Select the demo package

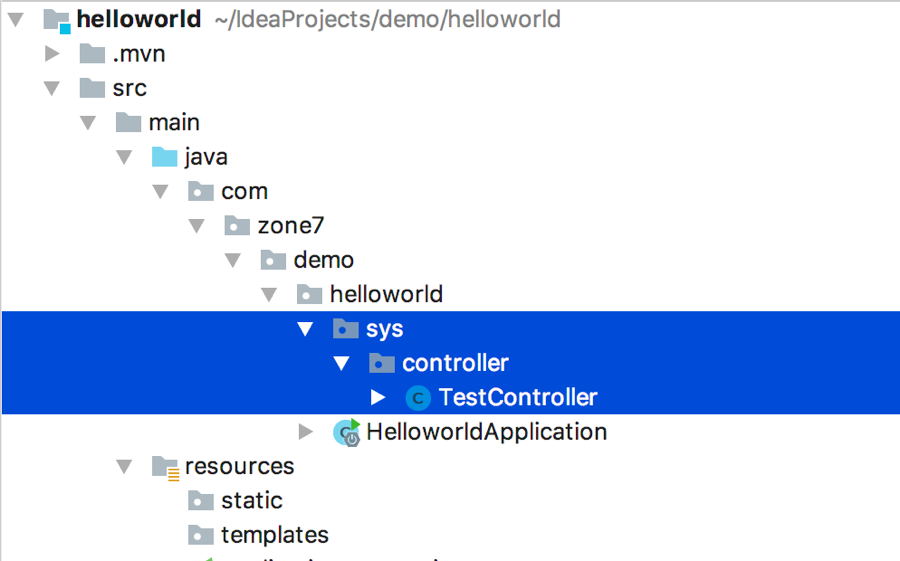tap(323, 260)
